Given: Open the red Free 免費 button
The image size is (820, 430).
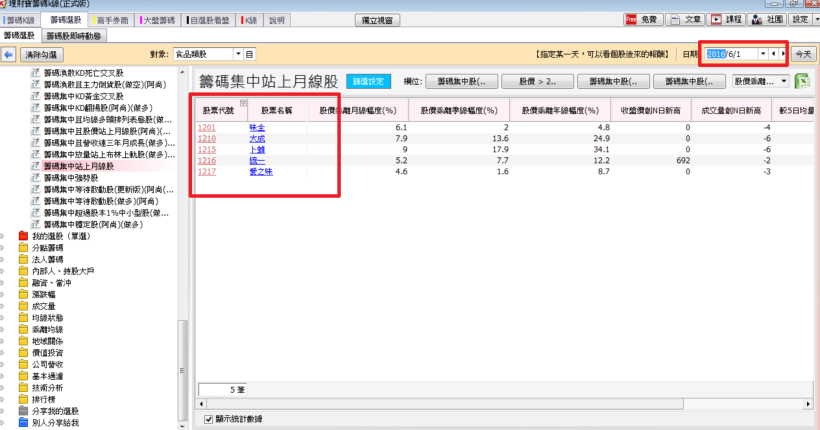Looking at the screenshot, I should click(x=643, y=20).
